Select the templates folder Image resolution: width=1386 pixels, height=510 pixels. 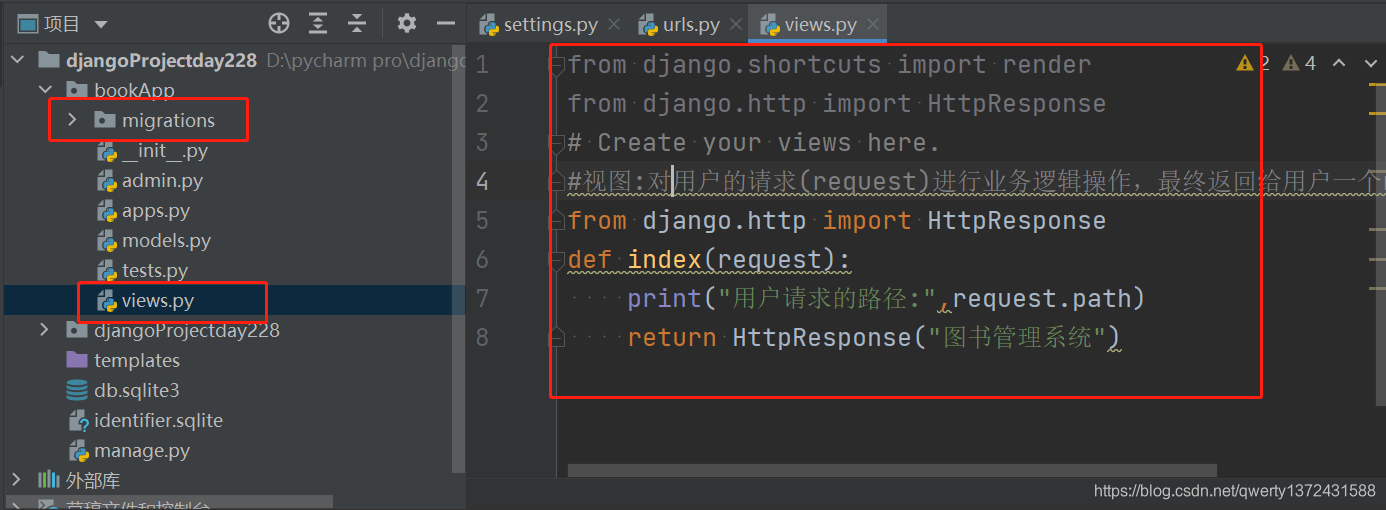coord(137,360)
